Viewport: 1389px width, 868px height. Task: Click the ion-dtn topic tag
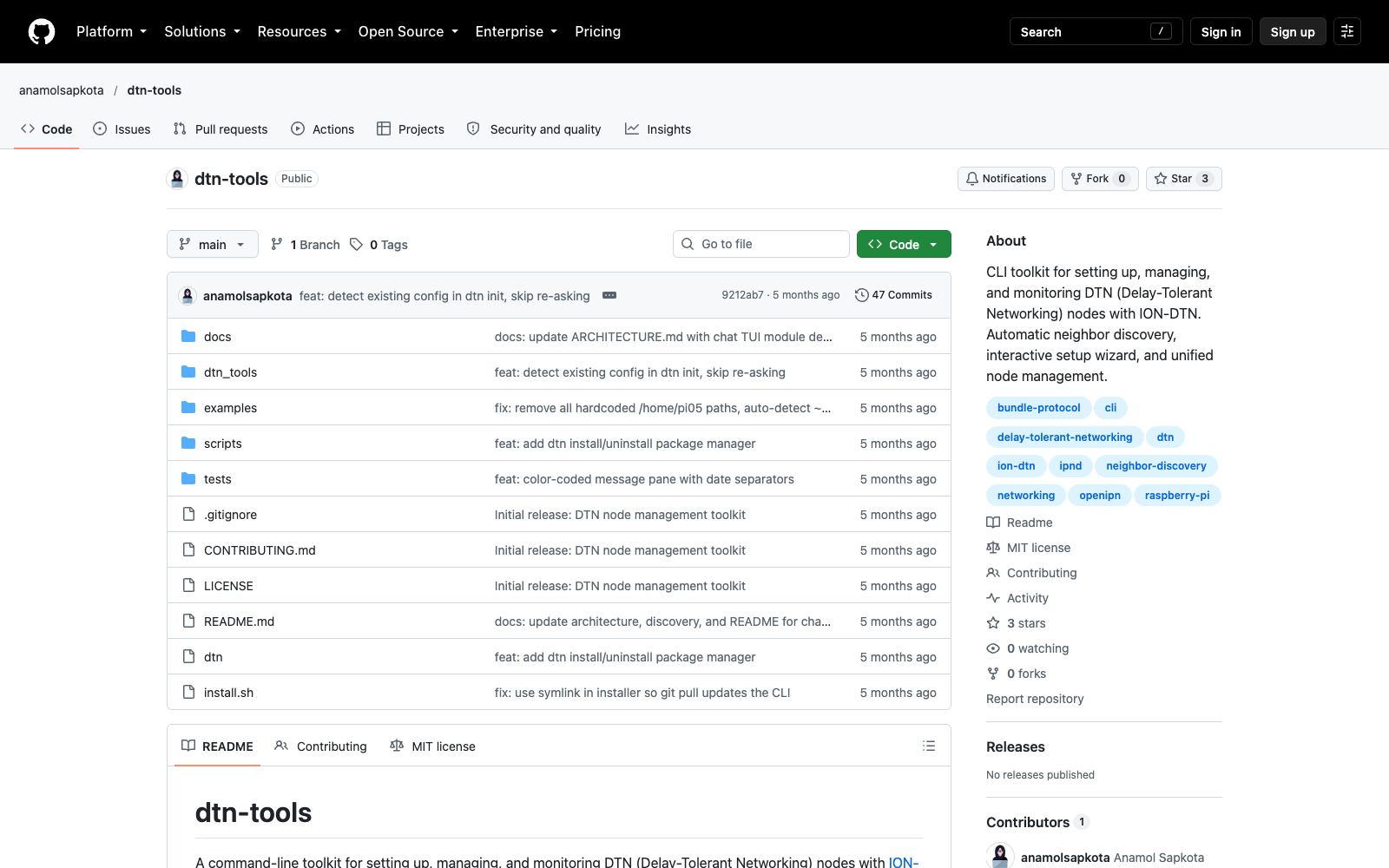click(1016, 465)
